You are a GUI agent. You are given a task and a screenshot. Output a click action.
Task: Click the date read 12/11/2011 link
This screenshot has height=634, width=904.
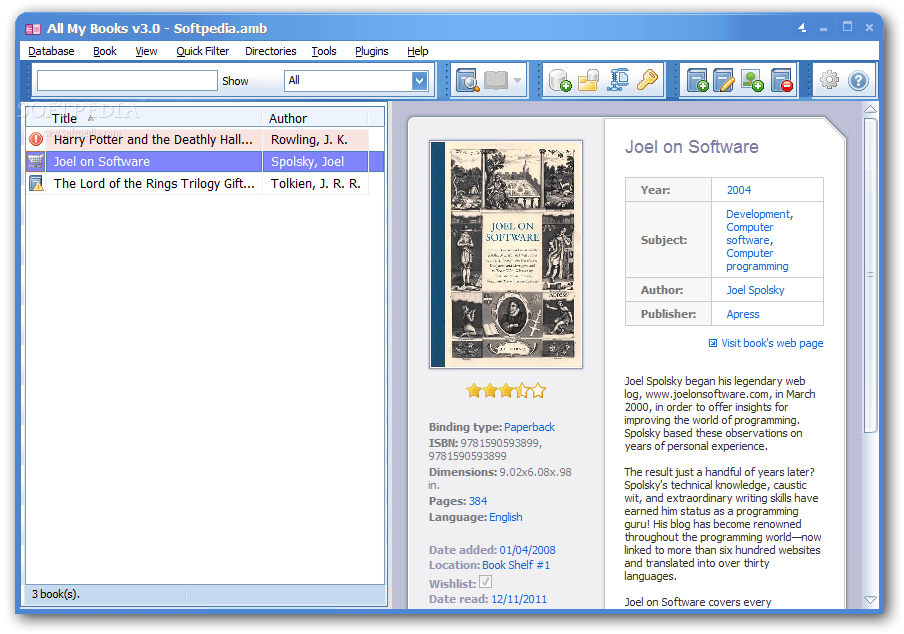519,599
